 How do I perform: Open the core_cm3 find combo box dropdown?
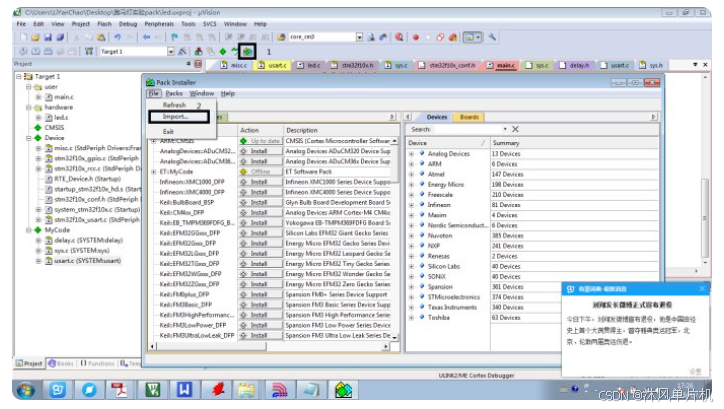359,37
